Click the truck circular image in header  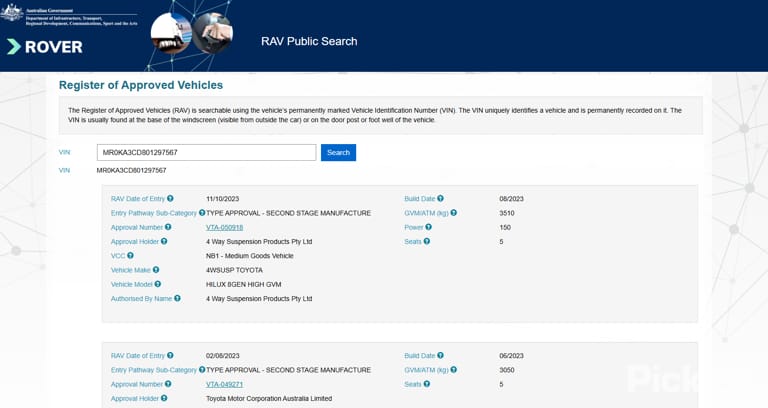170,33
